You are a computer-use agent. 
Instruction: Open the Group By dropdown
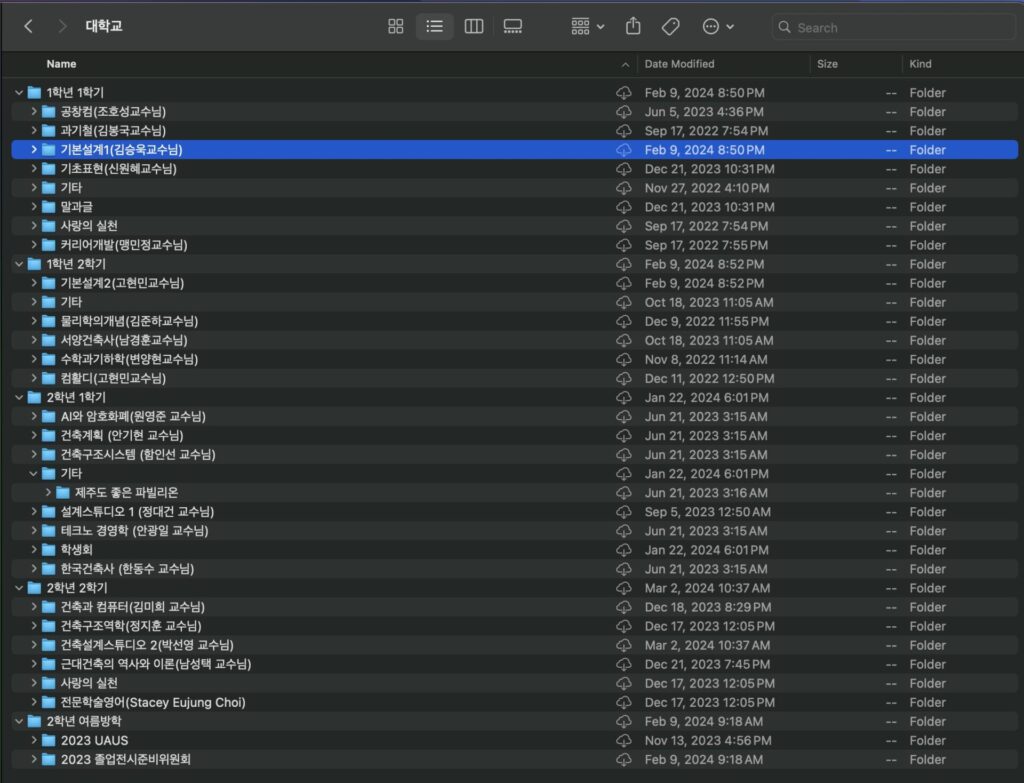pyautogui.click(x=587, y=27)
